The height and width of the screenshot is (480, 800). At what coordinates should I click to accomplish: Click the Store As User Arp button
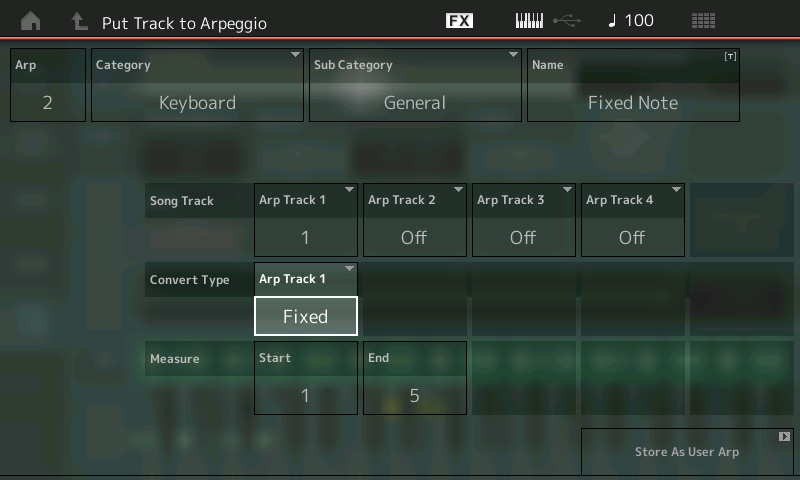[x=687, y=452]
